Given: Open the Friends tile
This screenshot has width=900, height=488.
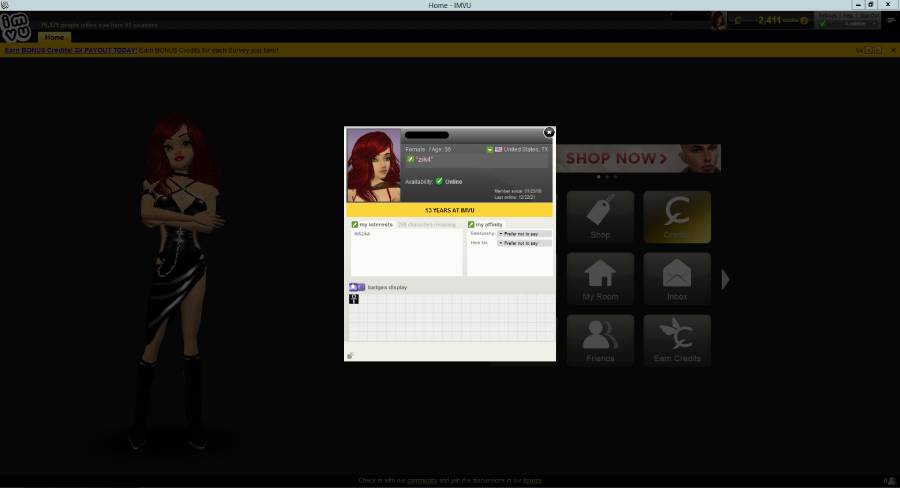Looking at the screenshot, I should click(x=600, y=340).
